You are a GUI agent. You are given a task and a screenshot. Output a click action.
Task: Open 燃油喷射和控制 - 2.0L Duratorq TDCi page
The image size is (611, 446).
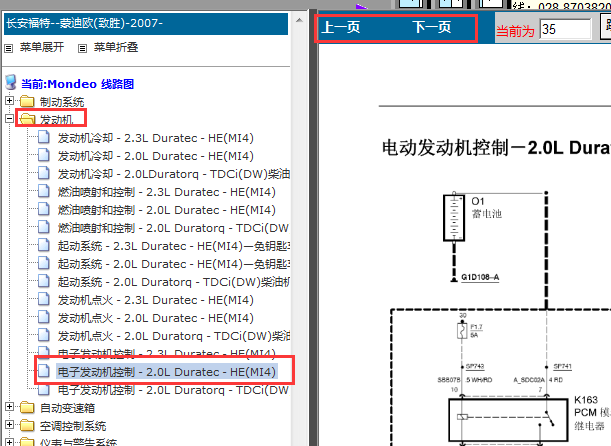point(173,228)
